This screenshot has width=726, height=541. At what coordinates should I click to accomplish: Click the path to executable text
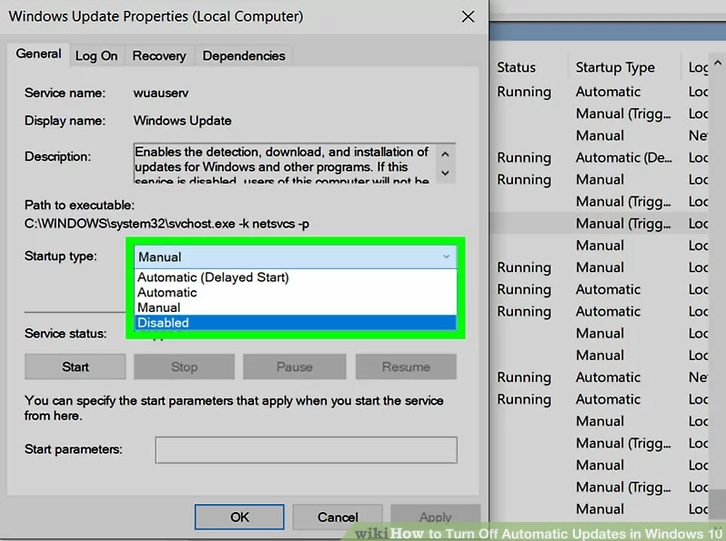tap(167, 224)
